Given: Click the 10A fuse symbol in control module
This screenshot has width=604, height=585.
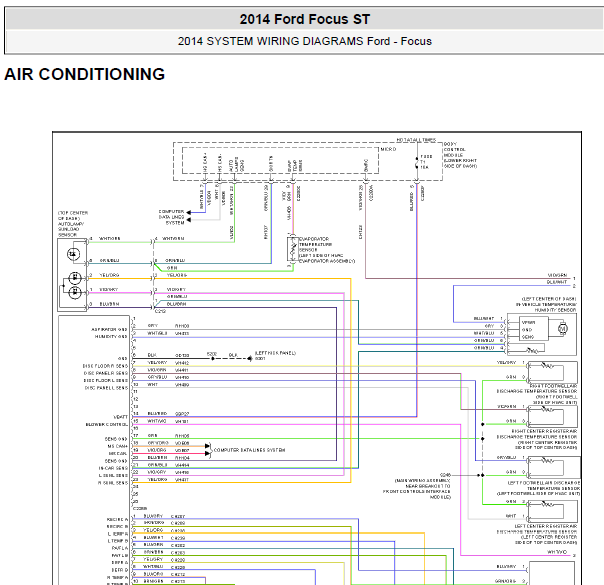Looking at the screenshot, I should [416, 162].
